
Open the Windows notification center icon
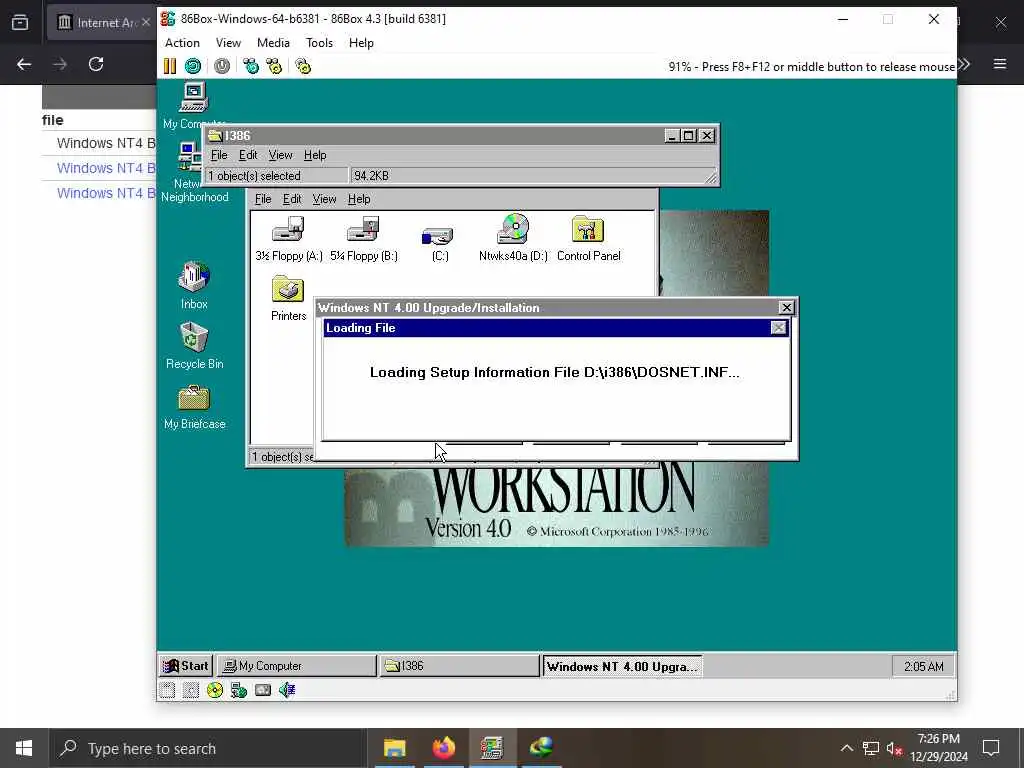tap(991, 748)
